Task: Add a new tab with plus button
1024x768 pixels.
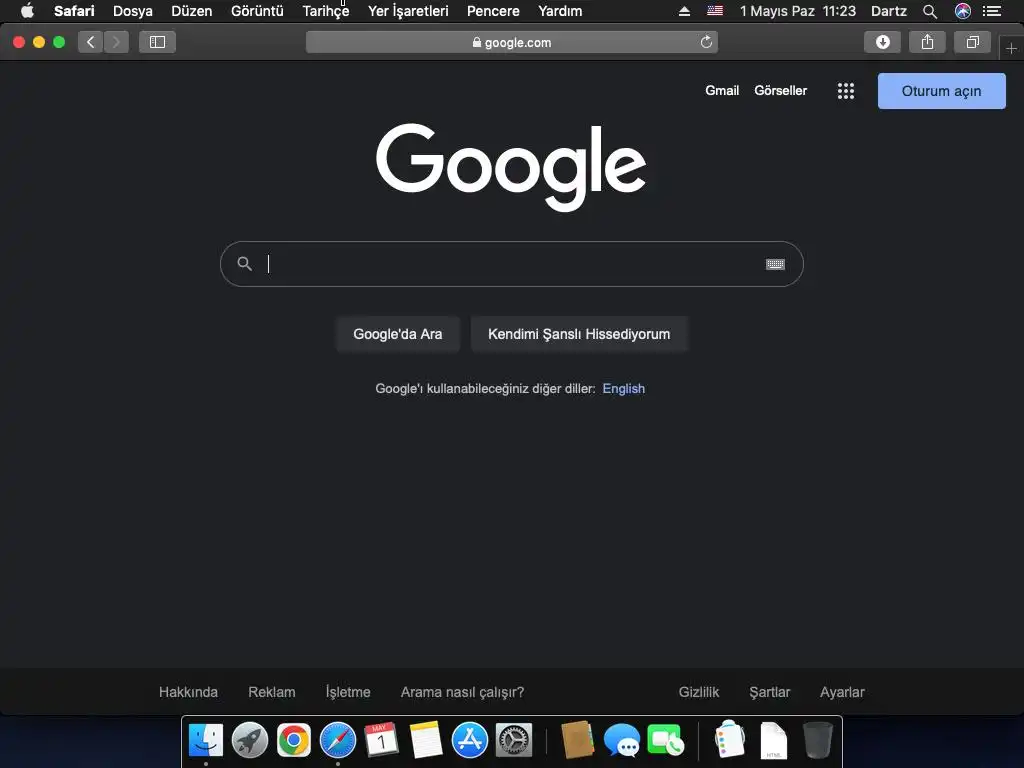Action: tap(1011, 48)
